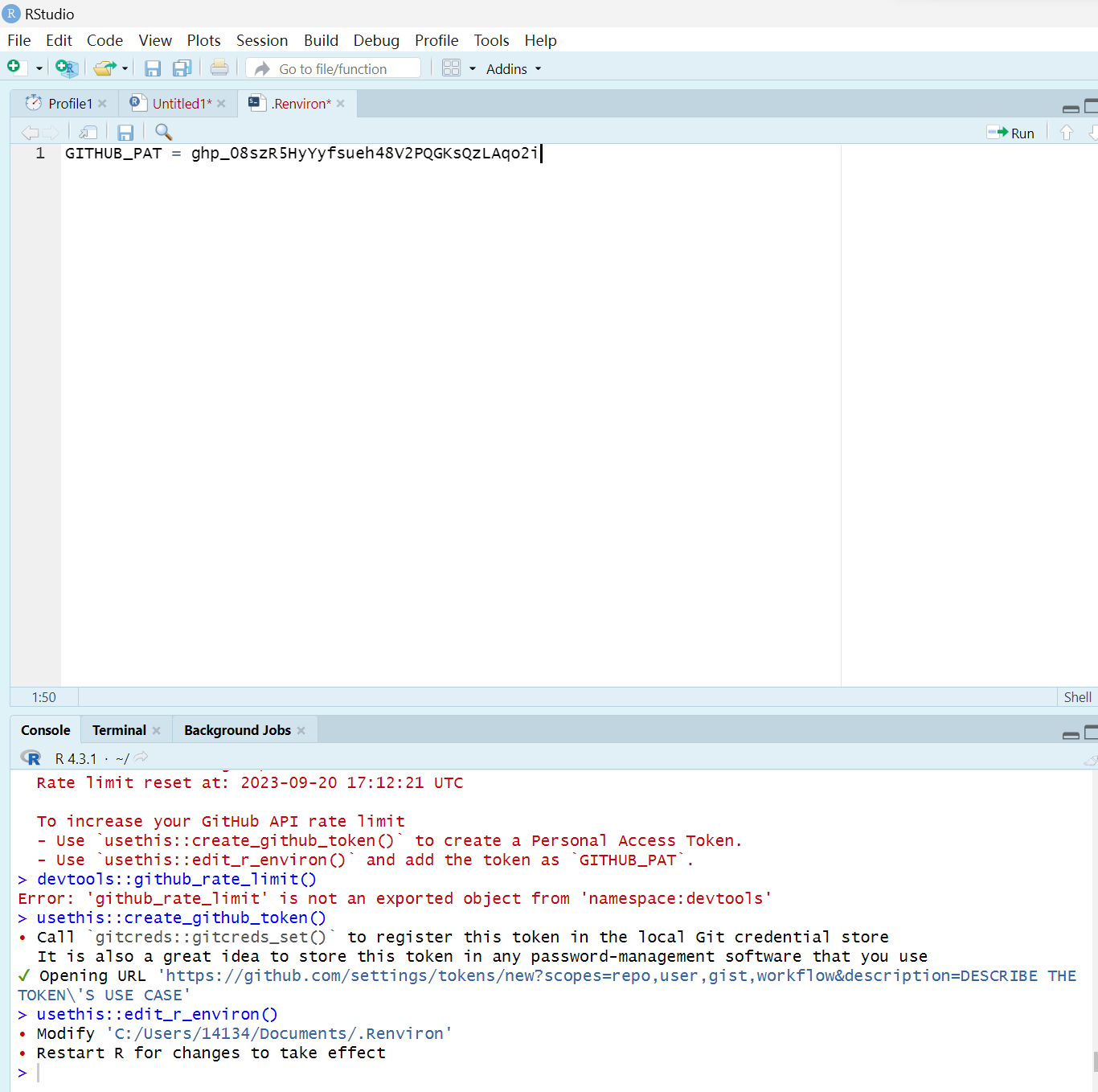Open the Debug menu
The image size is (1098, 1092).
376,40
